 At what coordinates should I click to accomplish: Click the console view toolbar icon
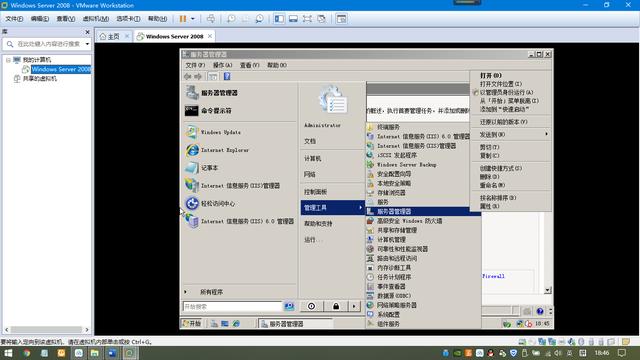(x=342, y=19)
